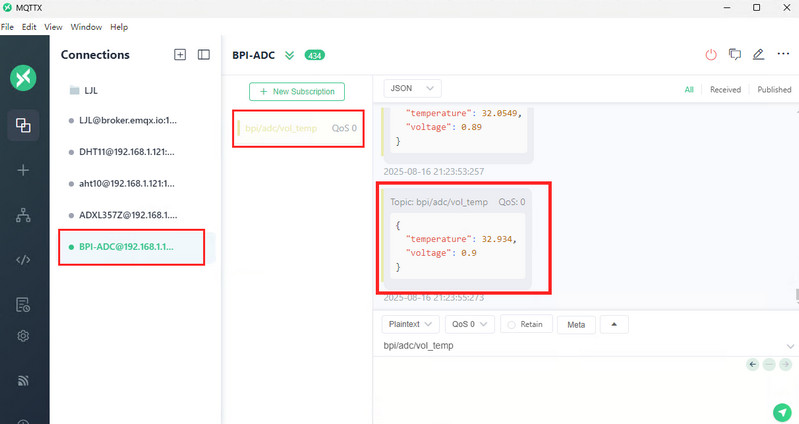The image size is (799, 424).
Task: Click timestamp 2025-08-16 21:23:53:257
Action: click(434, 172)
